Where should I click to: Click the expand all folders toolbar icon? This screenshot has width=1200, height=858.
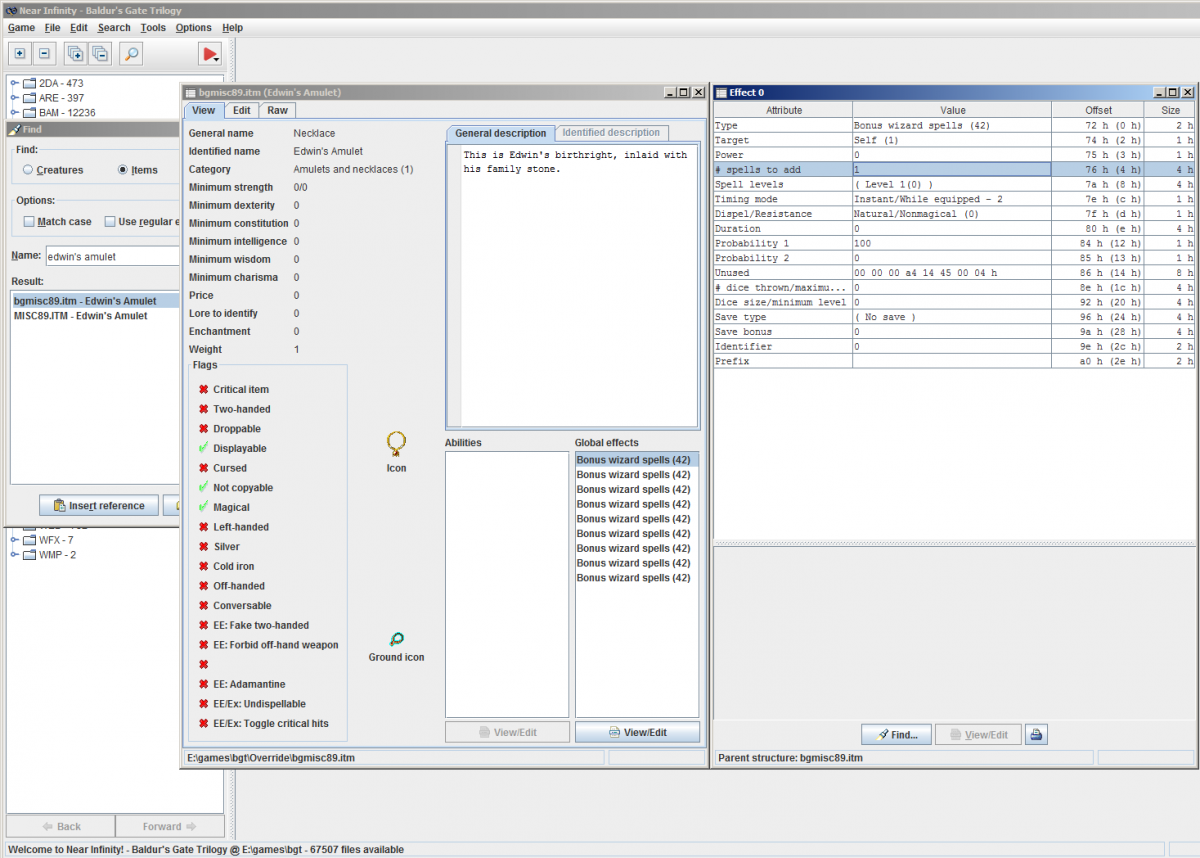click(x=75, y=53)
